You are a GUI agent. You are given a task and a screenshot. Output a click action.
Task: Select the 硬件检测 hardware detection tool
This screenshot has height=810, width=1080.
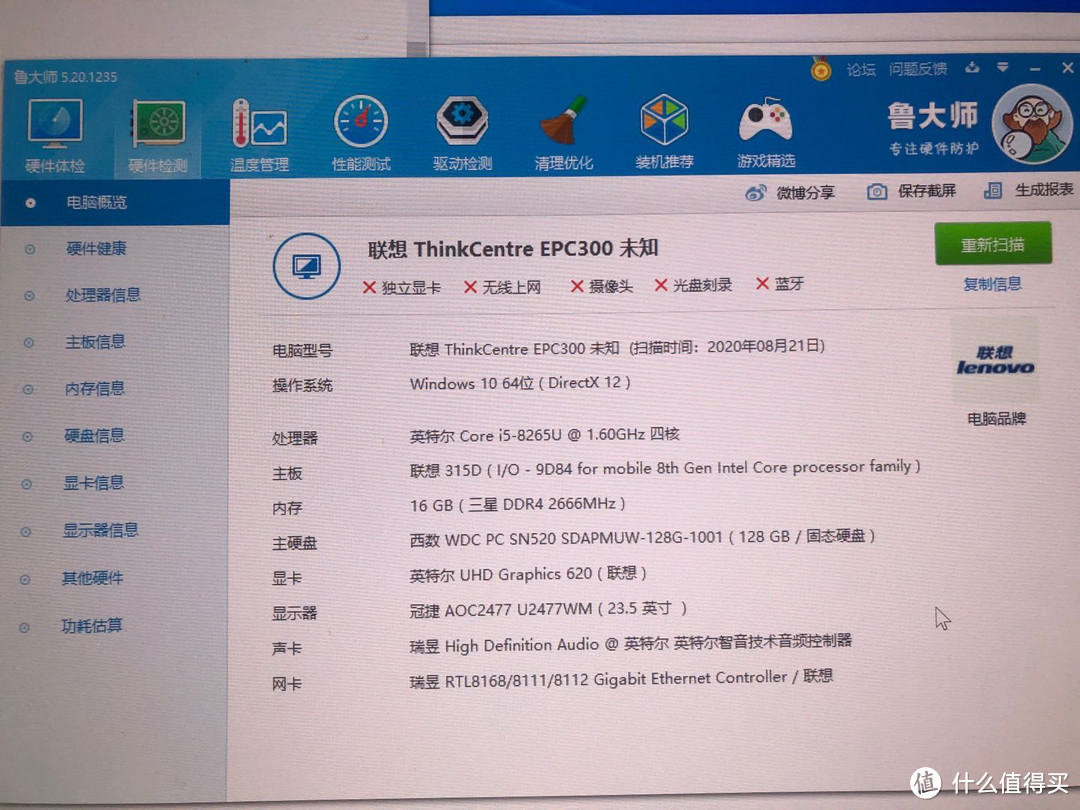pyautogui.click(x=155, y=130)
